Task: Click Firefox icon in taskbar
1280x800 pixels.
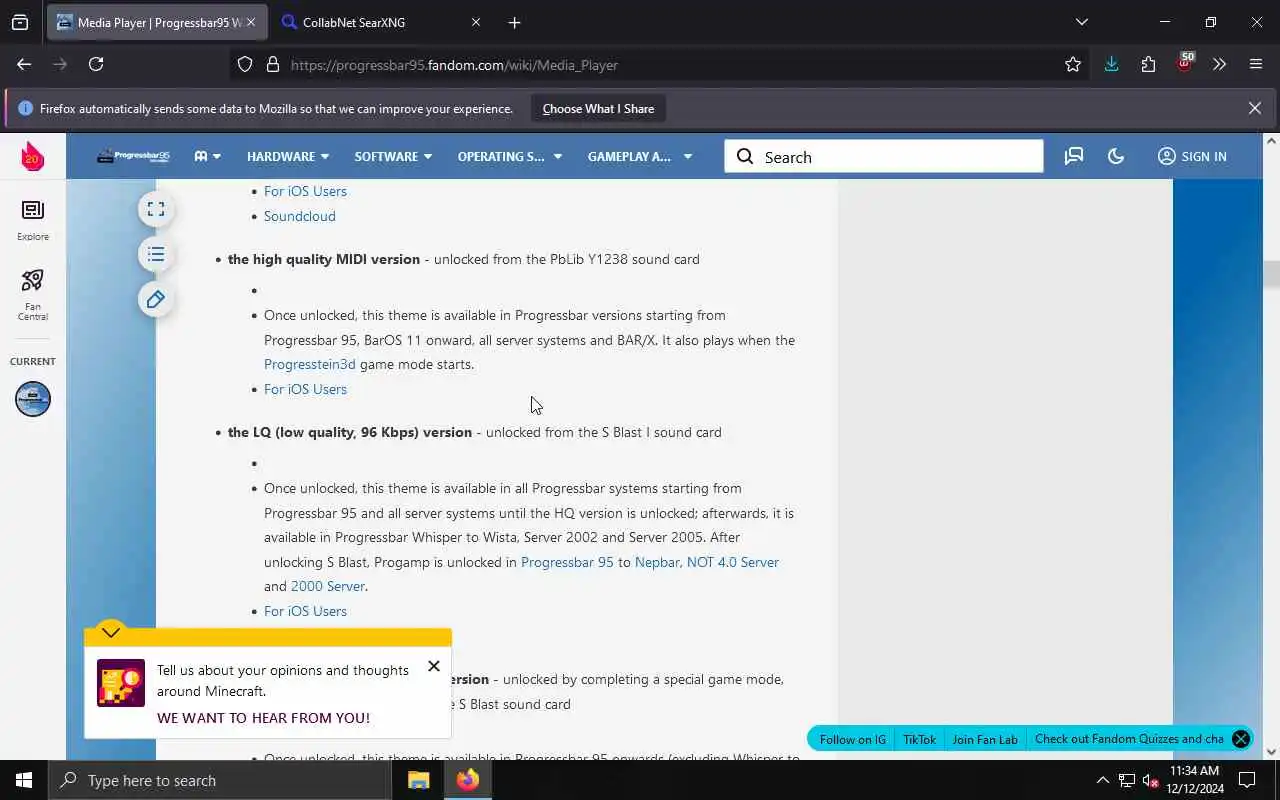Action: pyautogui.click(x=468, y=780)
